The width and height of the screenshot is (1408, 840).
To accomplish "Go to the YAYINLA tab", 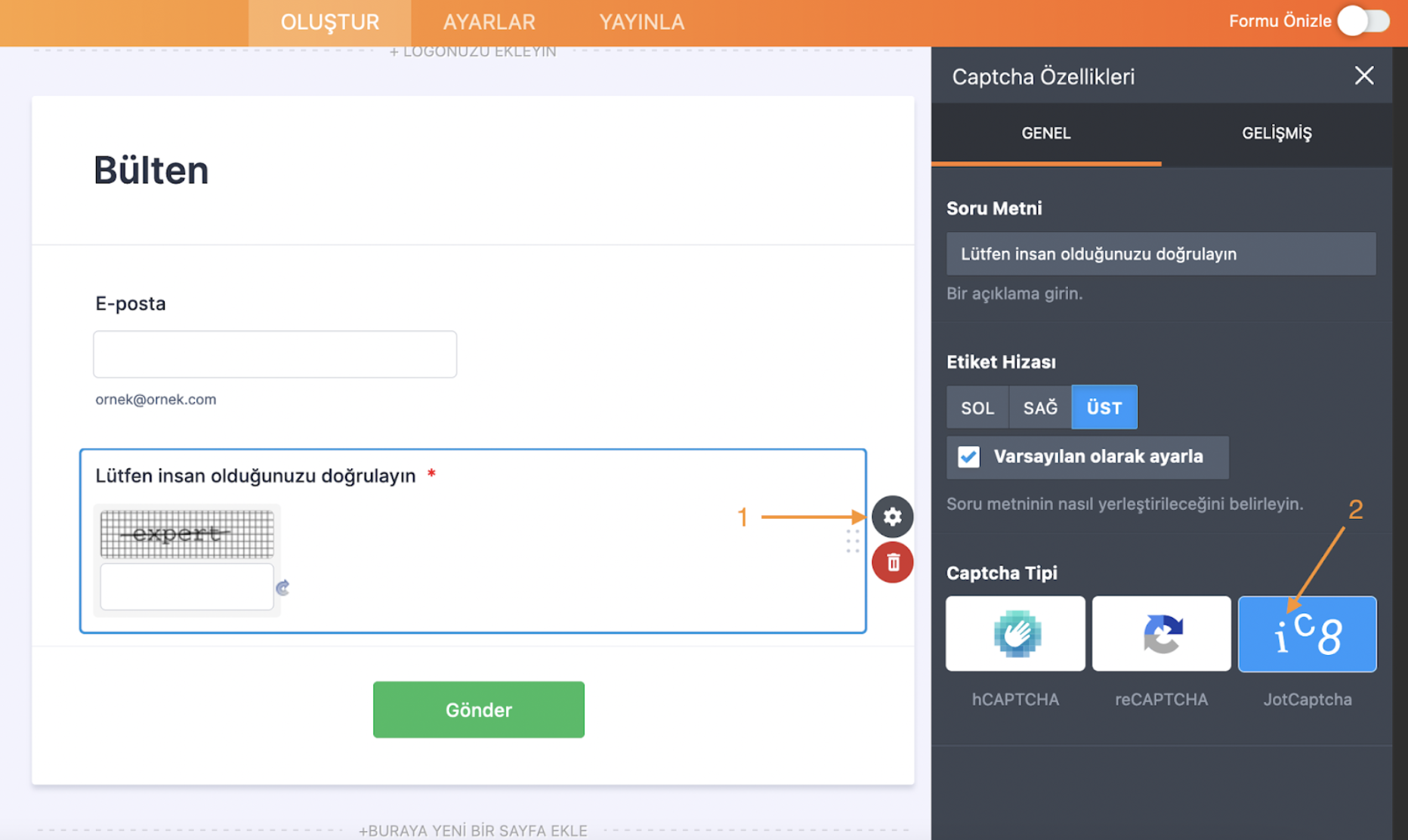I will click(x=641, y=22).
